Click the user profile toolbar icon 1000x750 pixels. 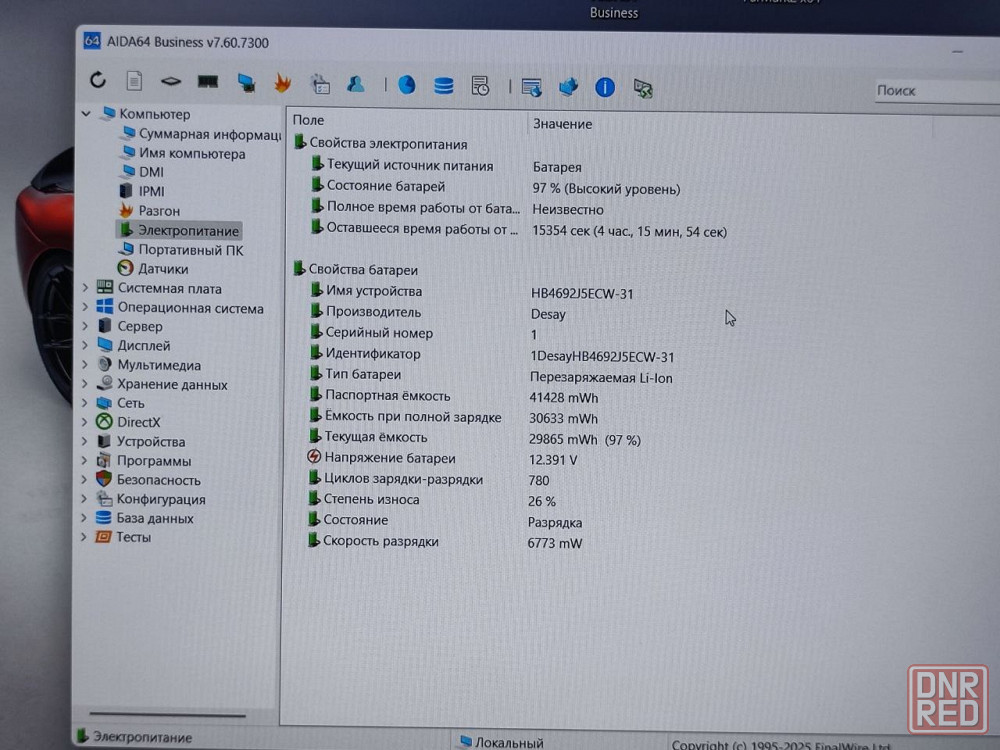click(x=356, y=84)
